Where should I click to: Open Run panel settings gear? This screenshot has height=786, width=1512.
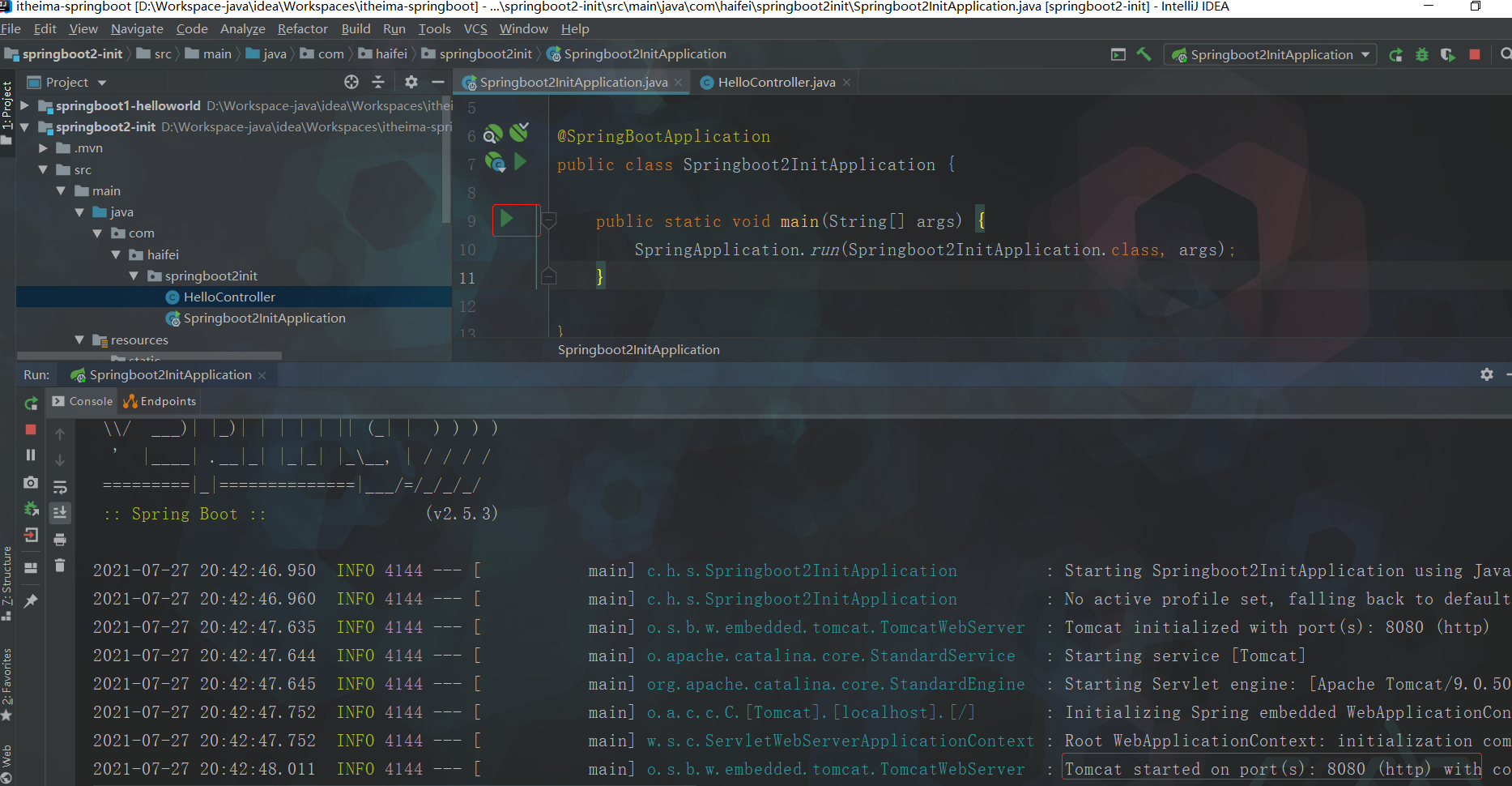[1487, 374]
